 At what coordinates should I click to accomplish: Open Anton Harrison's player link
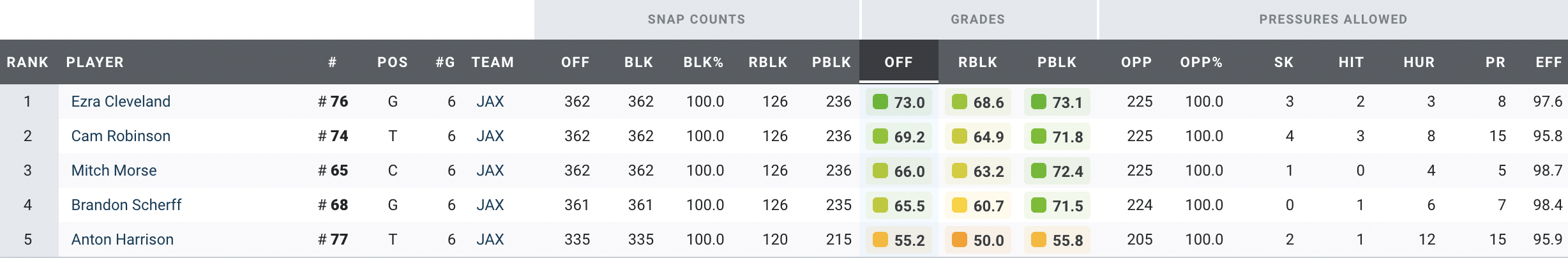click(x=122, y=239)
